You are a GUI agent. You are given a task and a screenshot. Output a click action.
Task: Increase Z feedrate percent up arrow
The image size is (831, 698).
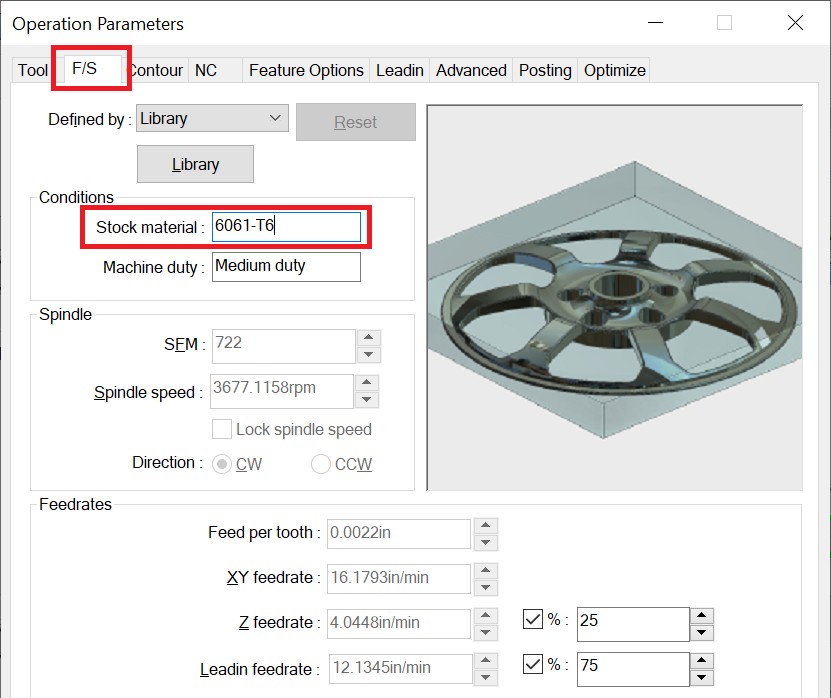(702, 615)
